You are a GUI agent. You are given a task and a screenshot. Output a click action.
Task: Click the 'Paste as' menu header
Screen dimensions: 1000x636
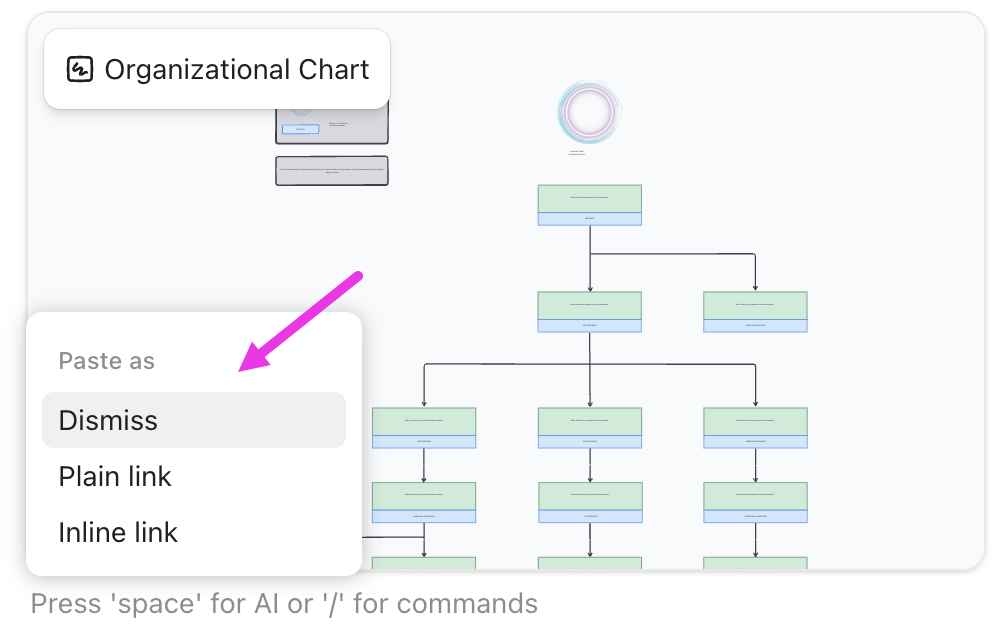pyautogui.click(x=106, y=361)
